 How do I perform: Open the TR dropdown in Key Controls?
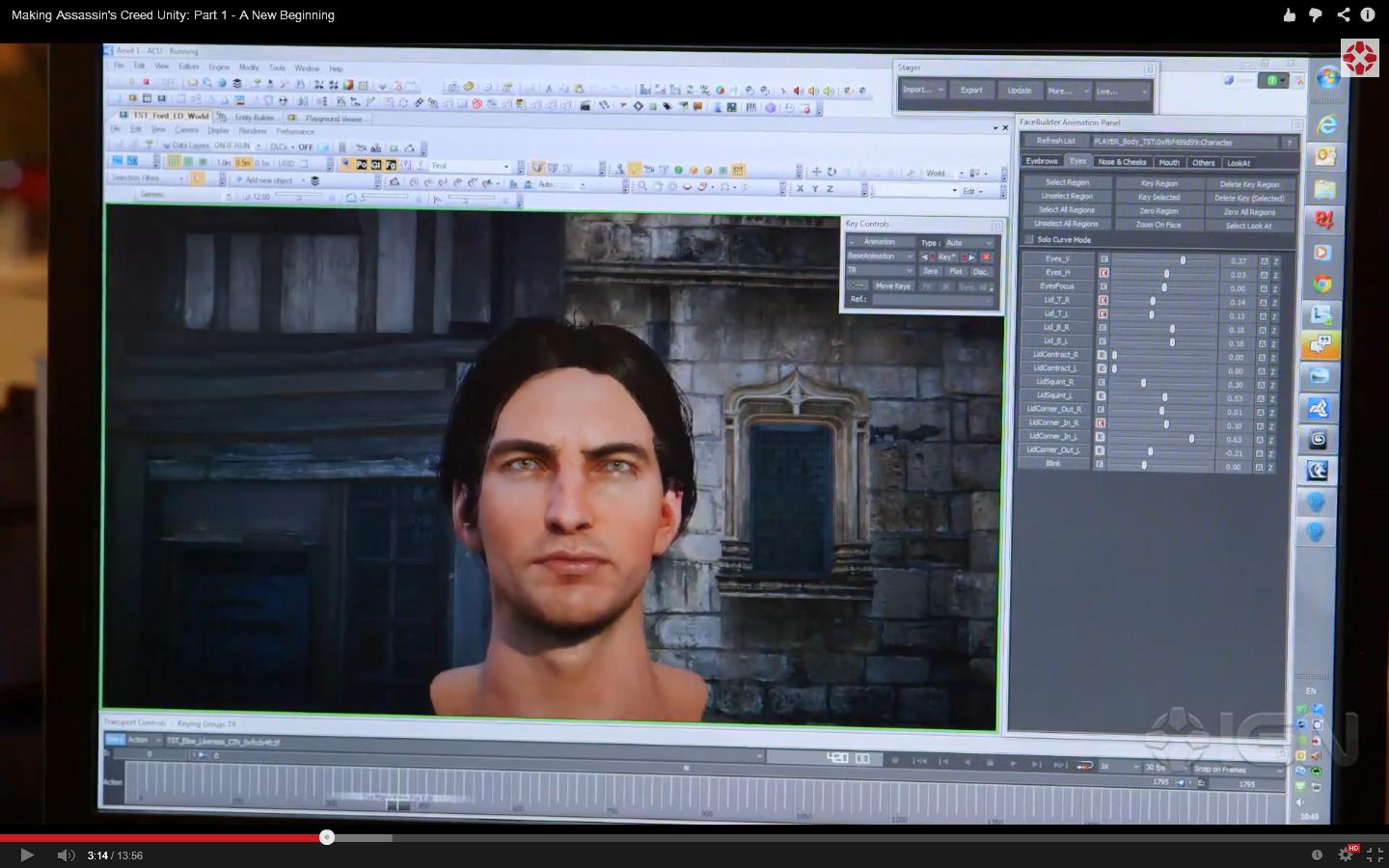point(880,270)
